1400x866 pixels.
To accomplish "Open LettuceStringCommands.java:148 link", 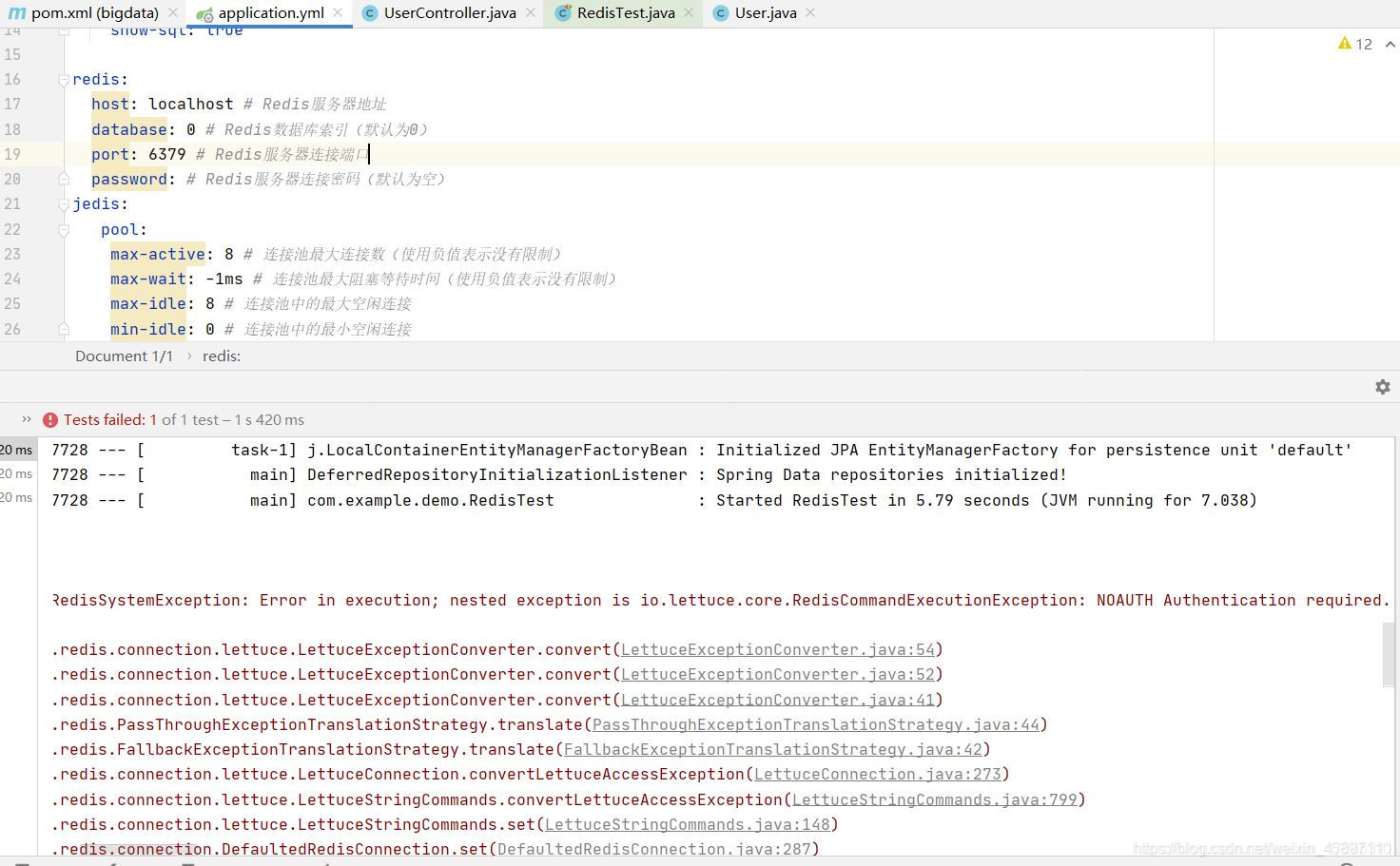I will pos(688,825).
